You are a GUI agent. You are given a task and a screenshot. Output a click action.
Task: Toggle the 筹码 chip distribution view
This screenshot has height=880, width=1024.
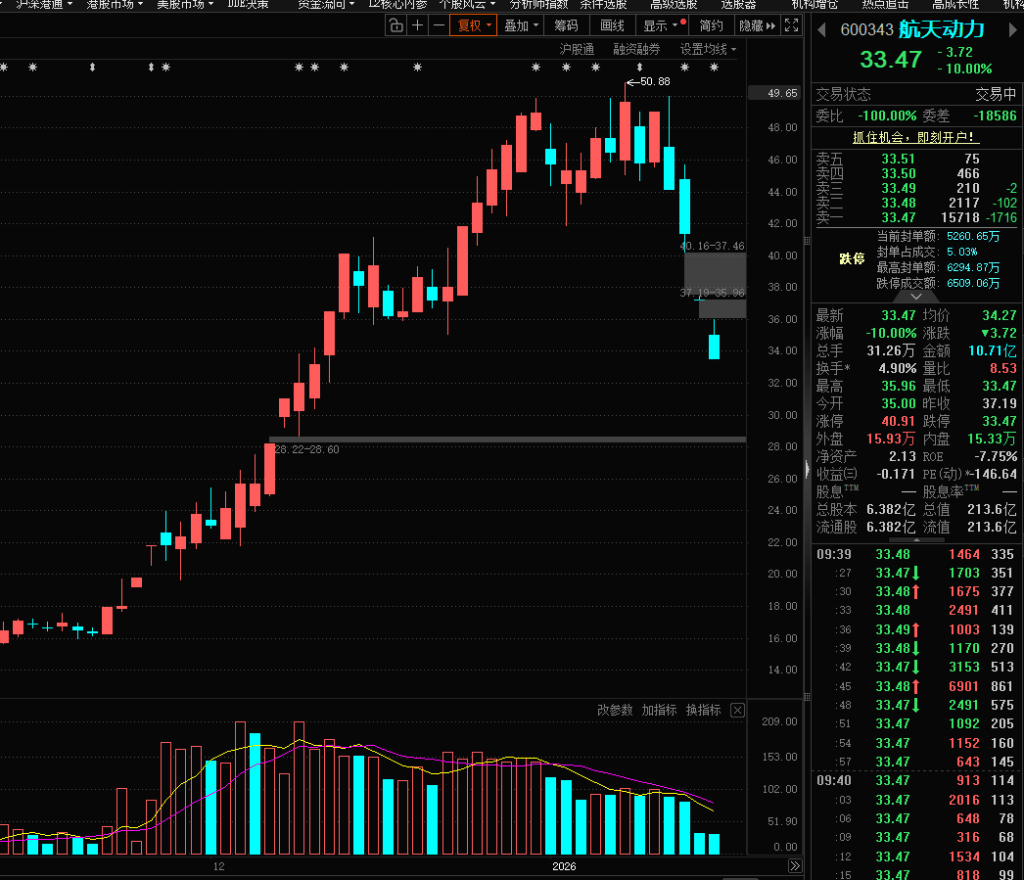[565, 25]
